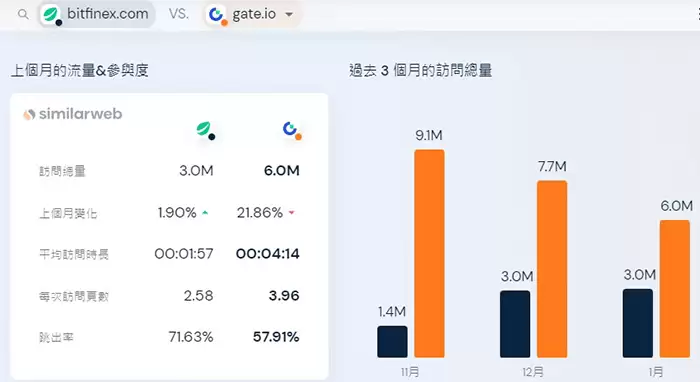Click the 上個月變化 row label

(x=68, y=213)
